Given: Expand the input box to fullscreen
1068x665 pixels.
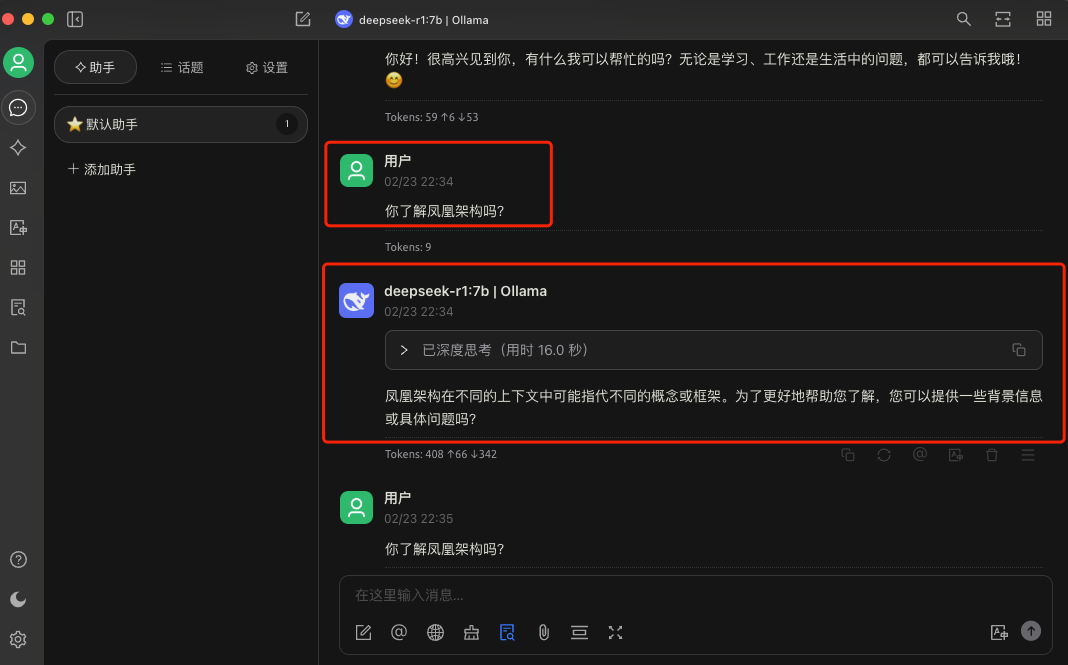Looking at the screenshot, I should [x=615, y=633].
